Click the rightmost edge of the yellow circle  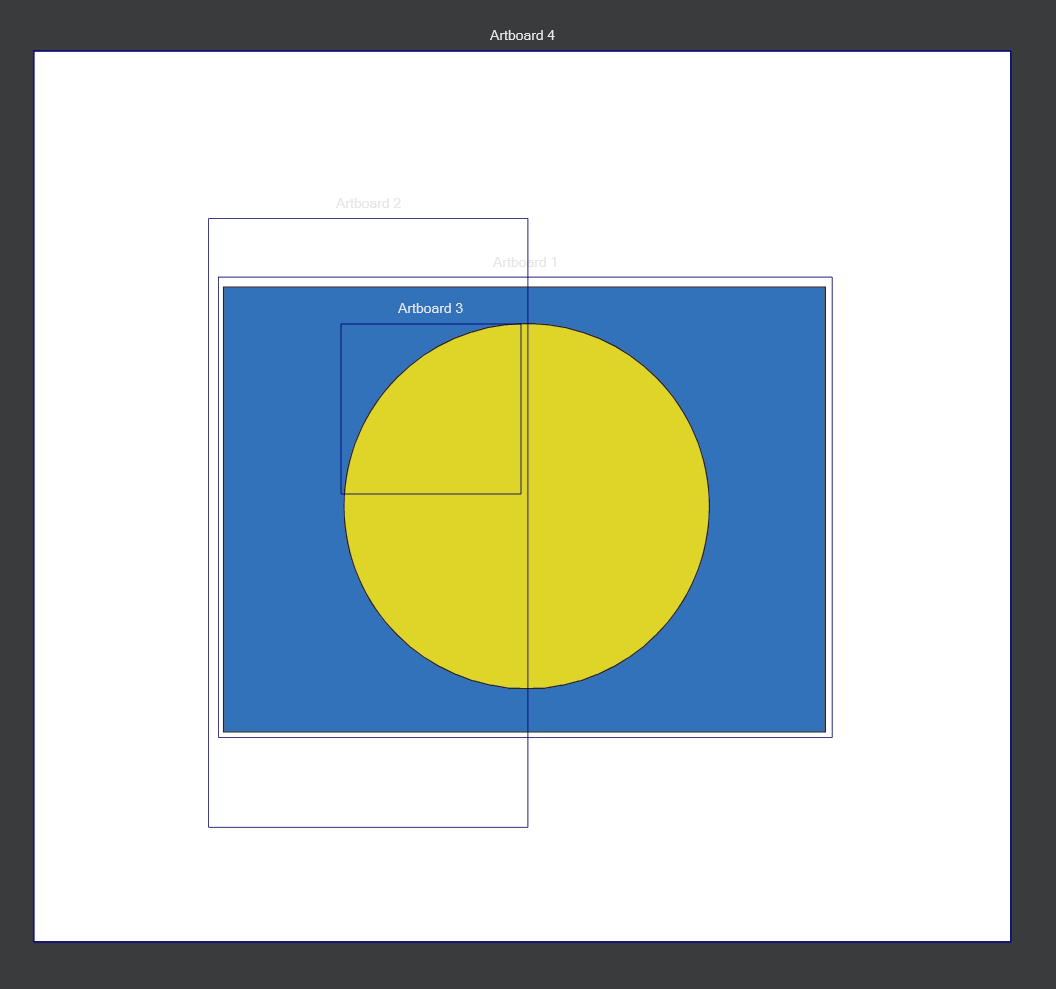click(709, 506)
